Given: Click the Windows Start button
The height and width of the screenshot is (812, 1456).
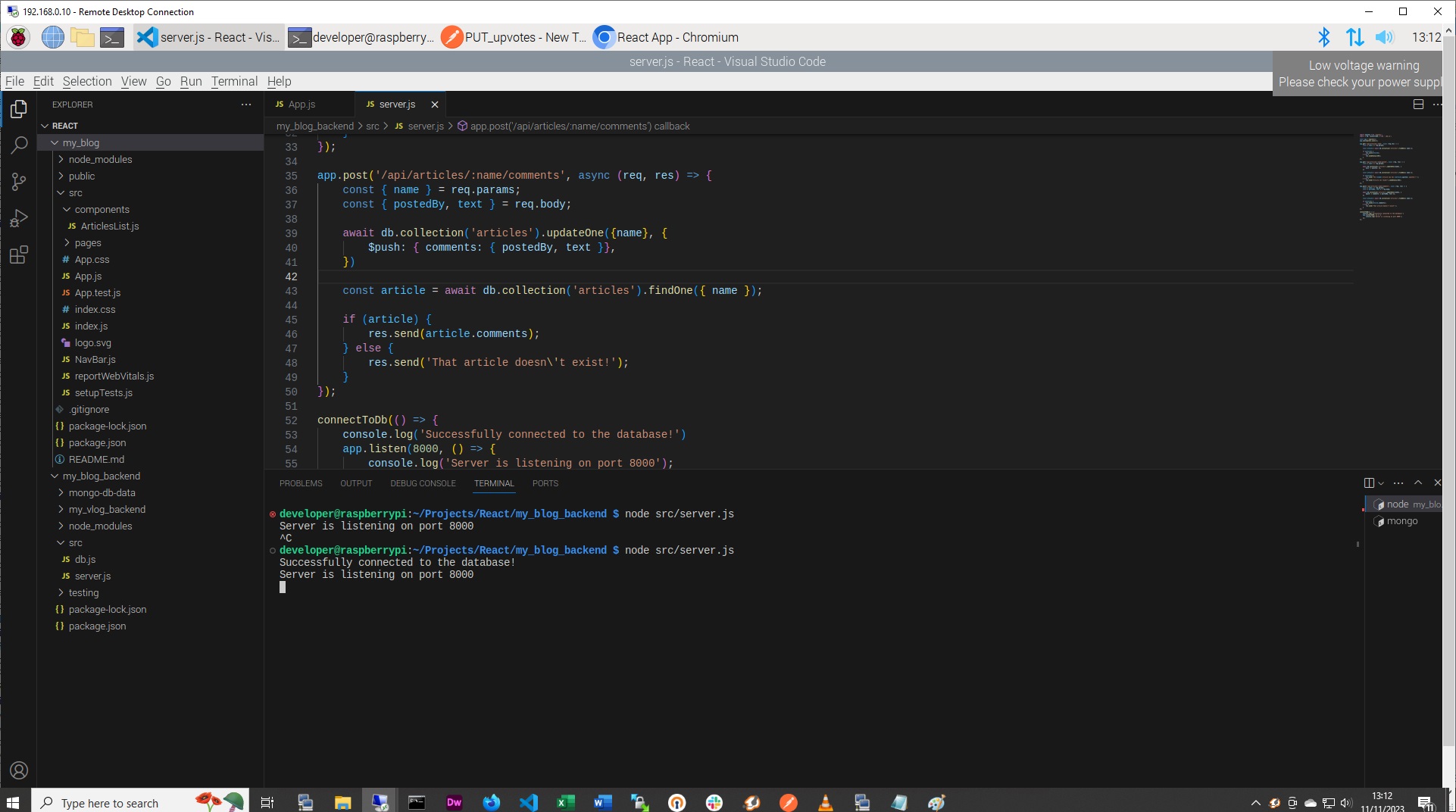Looking at the screenshot, I should (13, 802).
